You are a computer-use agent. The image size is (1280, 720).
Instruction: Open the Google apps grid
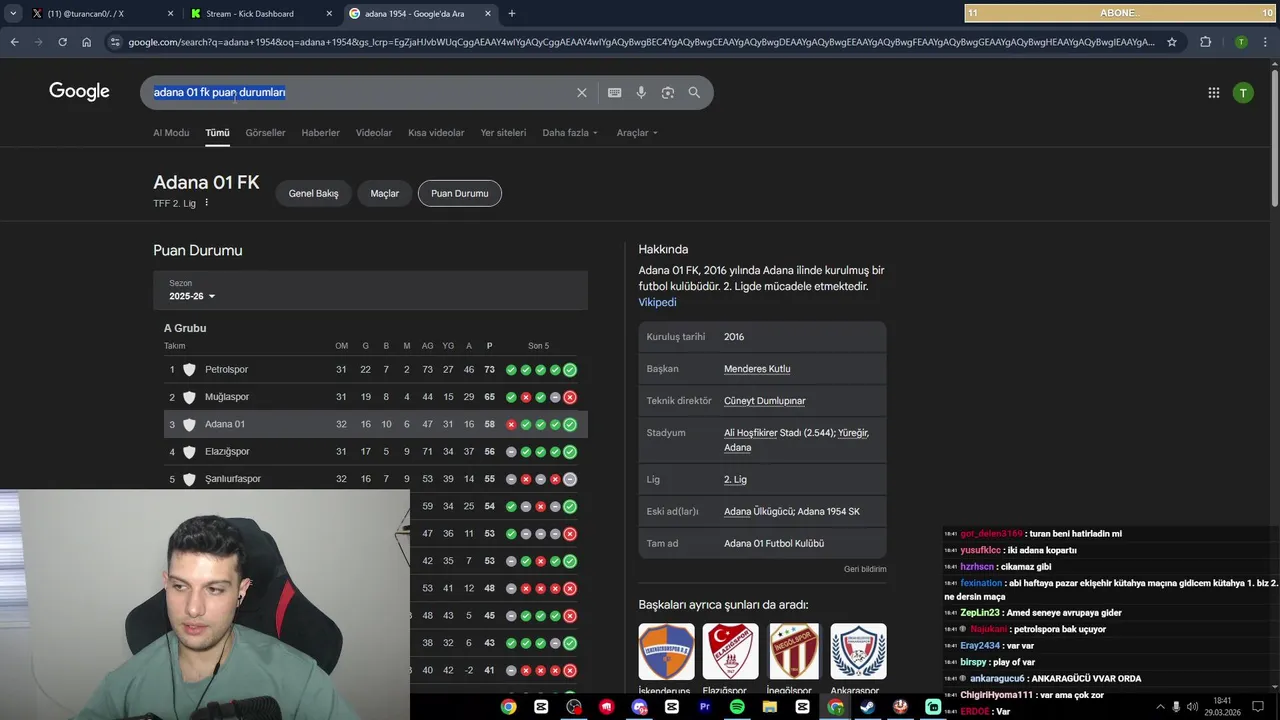(1214, 93)
